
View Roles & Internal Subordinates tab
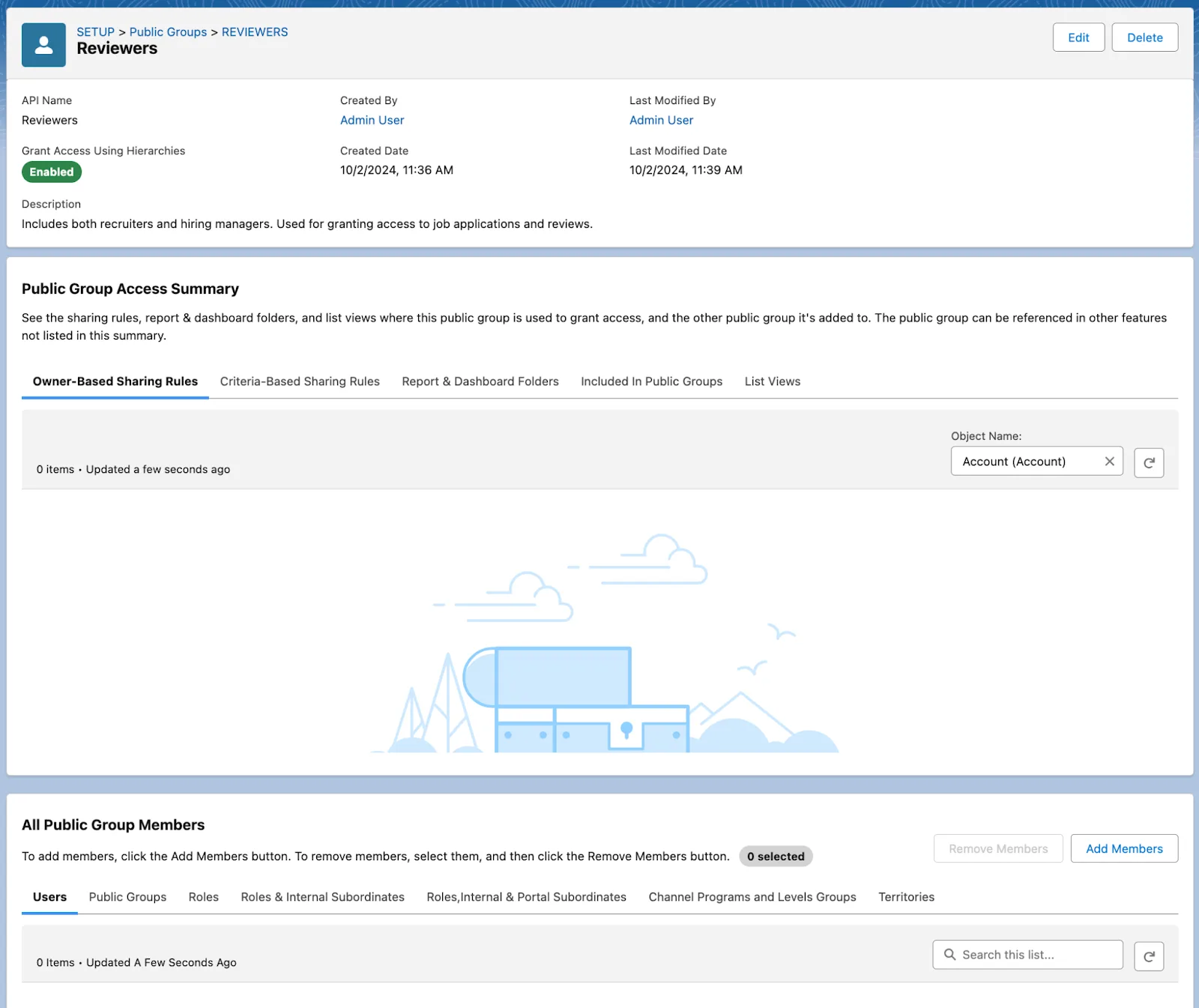322,897
